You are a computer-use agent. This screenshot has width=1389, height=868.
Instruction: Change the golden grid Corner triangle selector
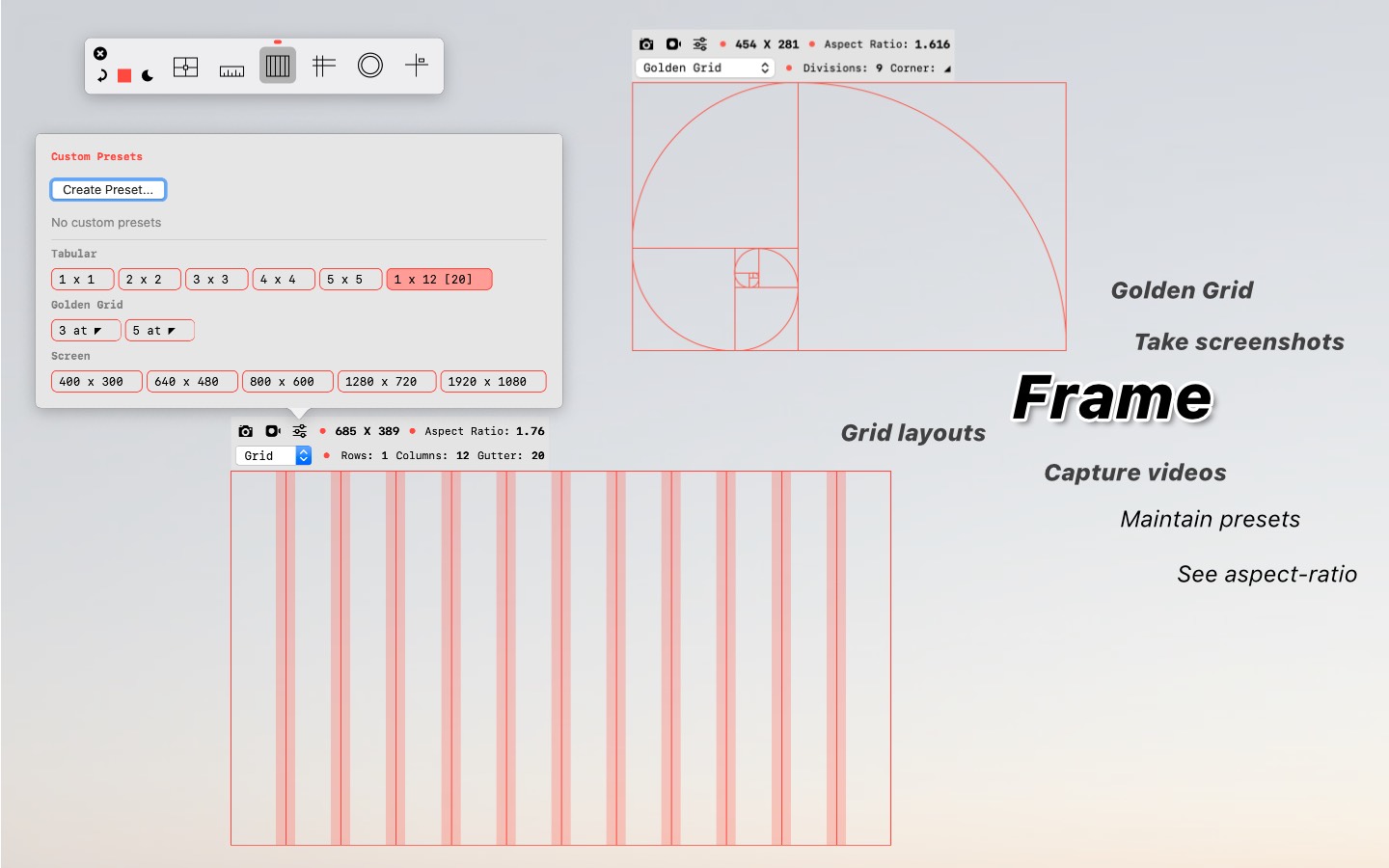pyautogui.click(x=947, y=68)
